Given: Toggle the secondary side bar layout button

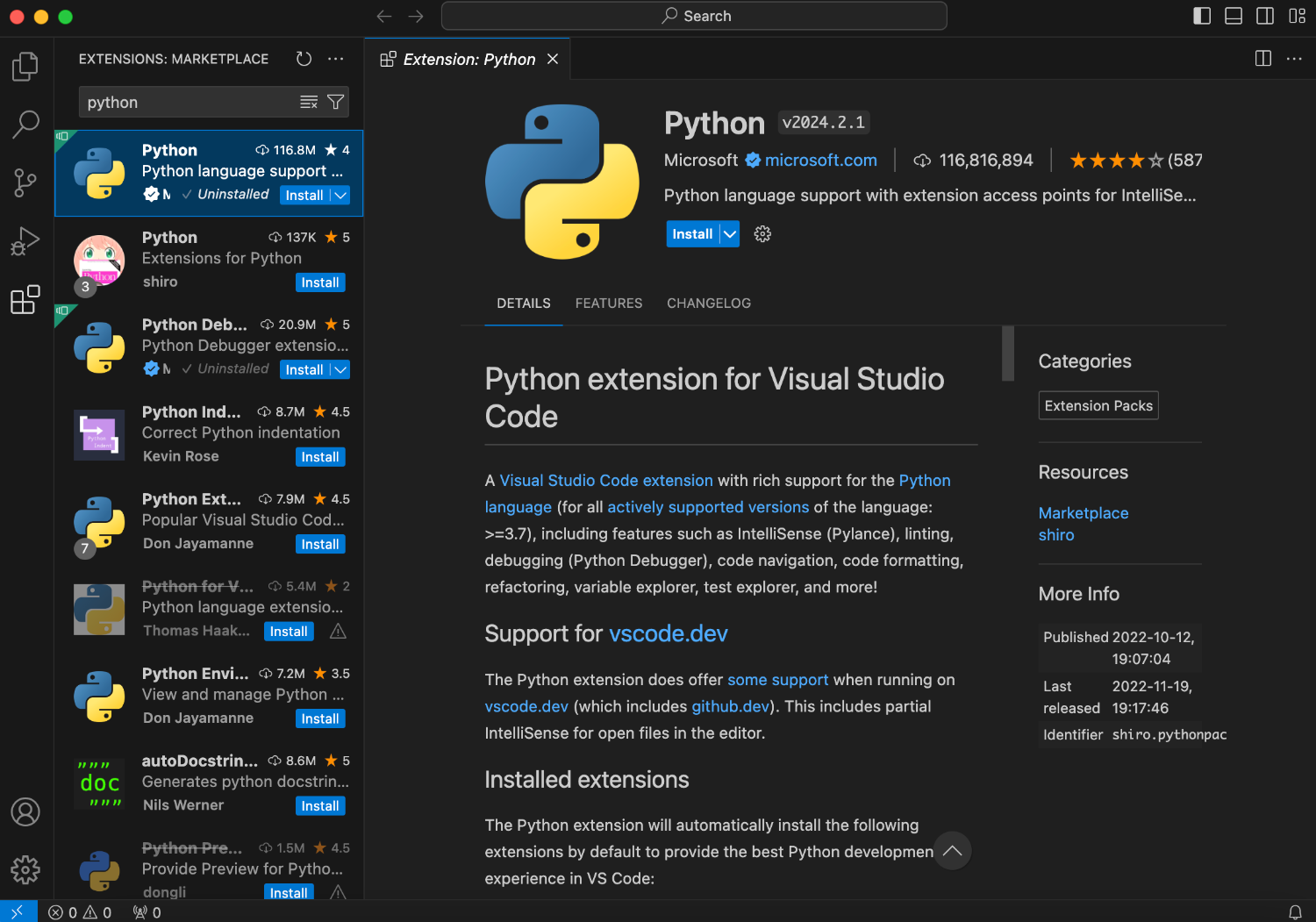Looking at the screenshot, I should coord(1265,16).
